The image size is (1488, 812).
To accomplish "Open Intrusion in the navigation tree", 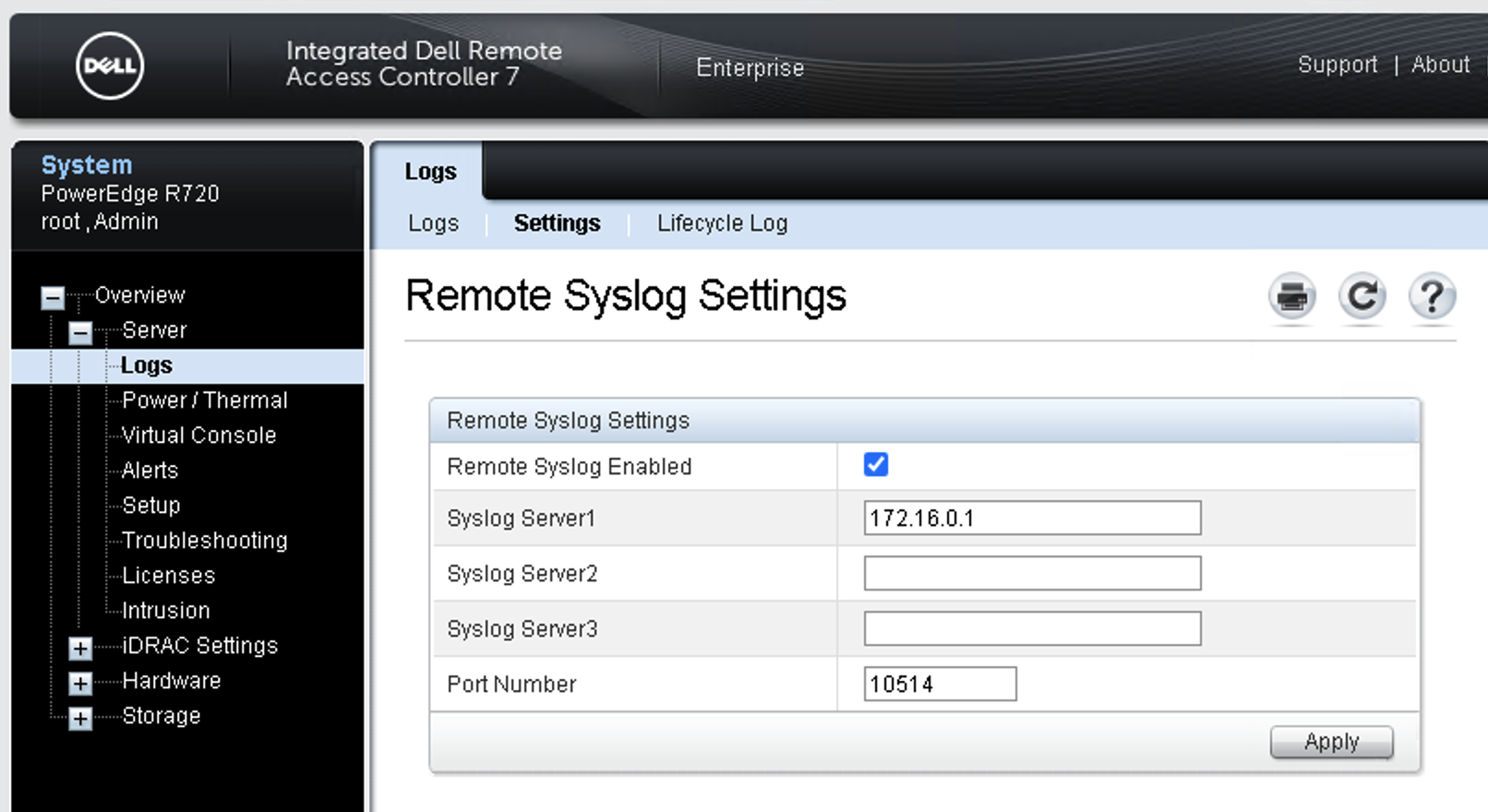I will tap(165, 611).
